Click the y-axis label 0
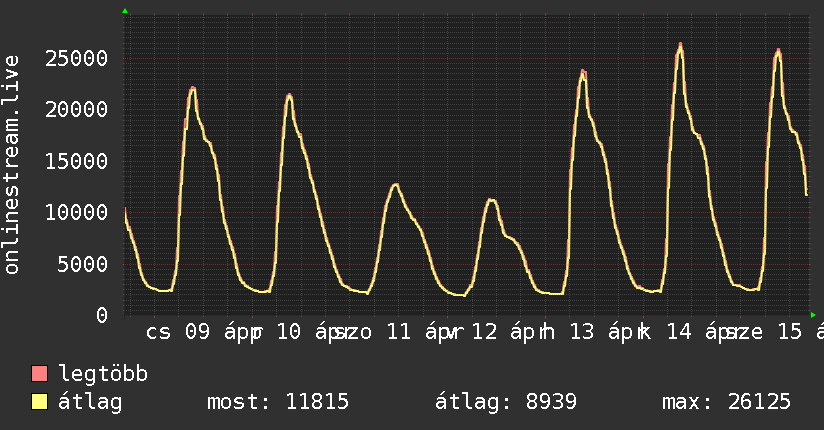824x430 pixels. [102, 315]
